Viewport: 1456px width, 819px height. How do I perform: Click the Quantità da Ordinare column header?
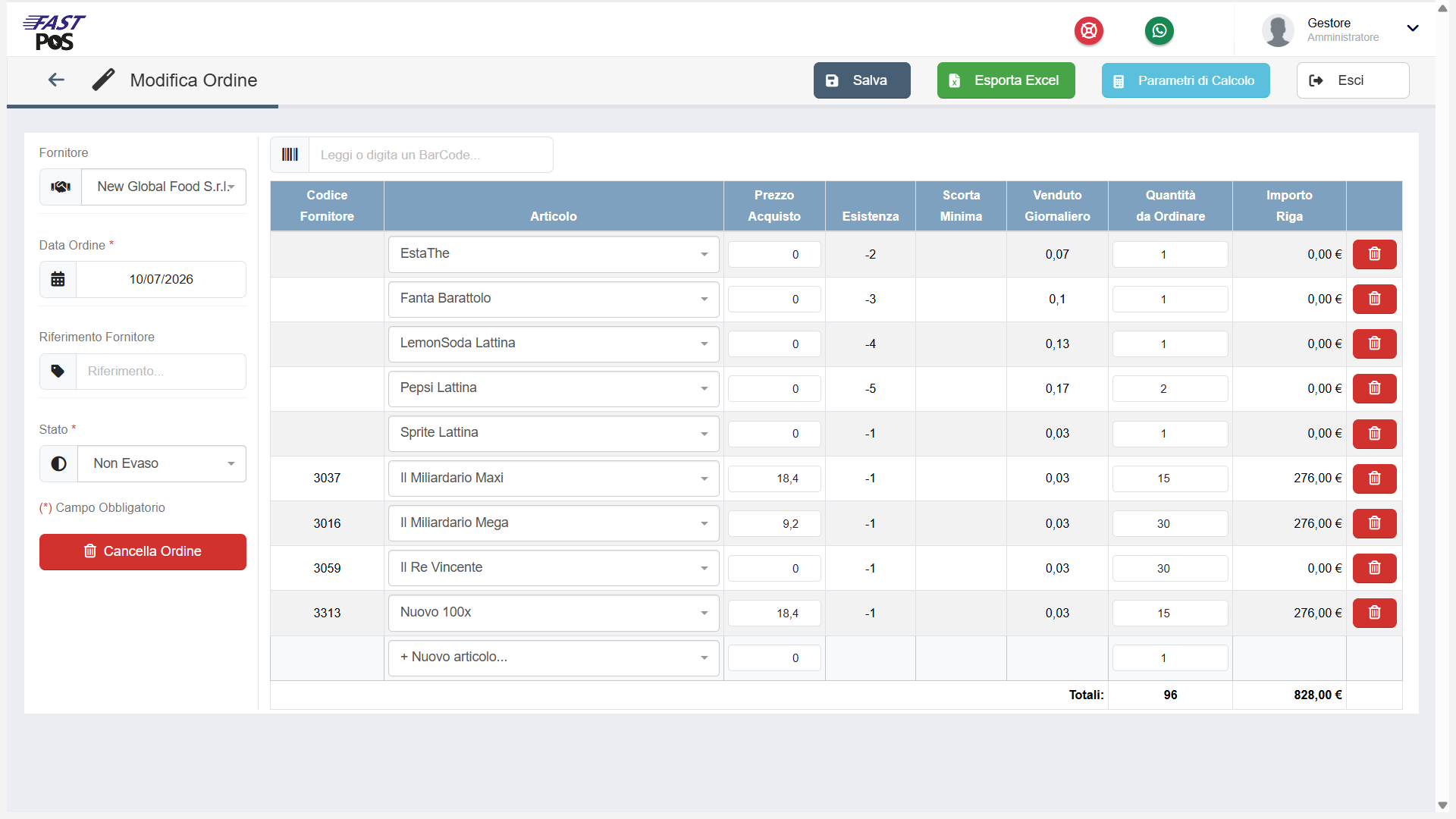pyautogui.click(x=1170, y=206)
